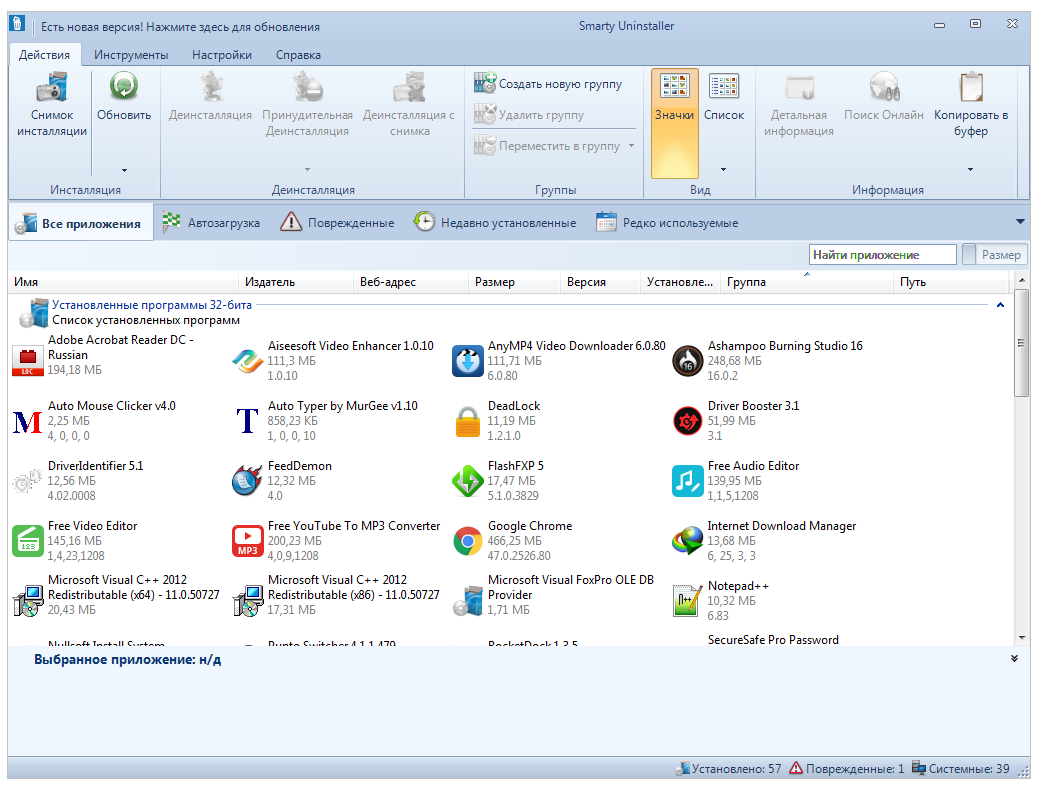
Task: Sort list by the Издатель column header
Action: click(x=270, y=282)
